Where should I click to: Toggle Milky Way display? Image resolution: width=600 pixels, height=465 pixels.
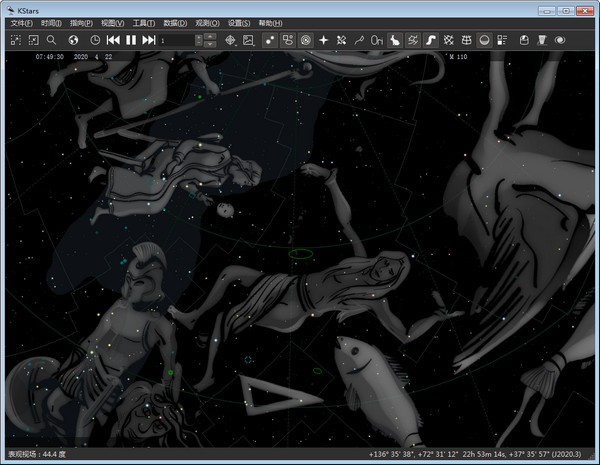coord(430,40)
